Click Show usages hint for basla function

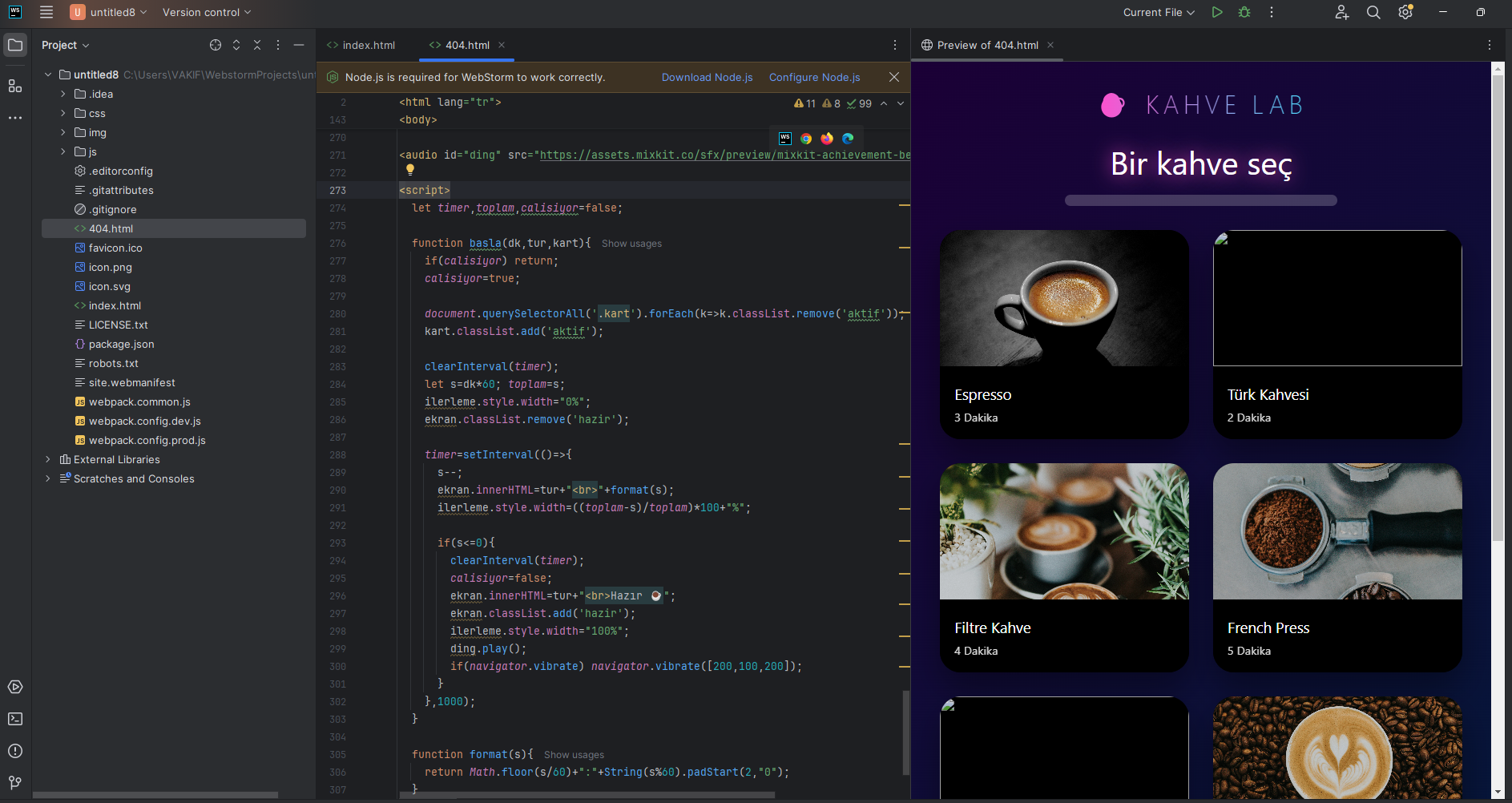(x=632, y=244)
